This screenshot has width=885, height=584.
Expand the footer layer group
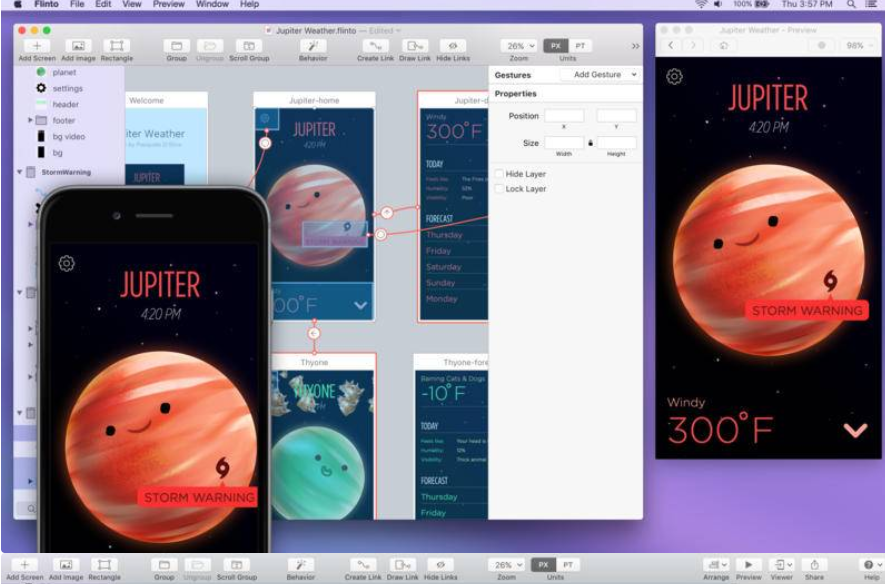click(30, 120)
